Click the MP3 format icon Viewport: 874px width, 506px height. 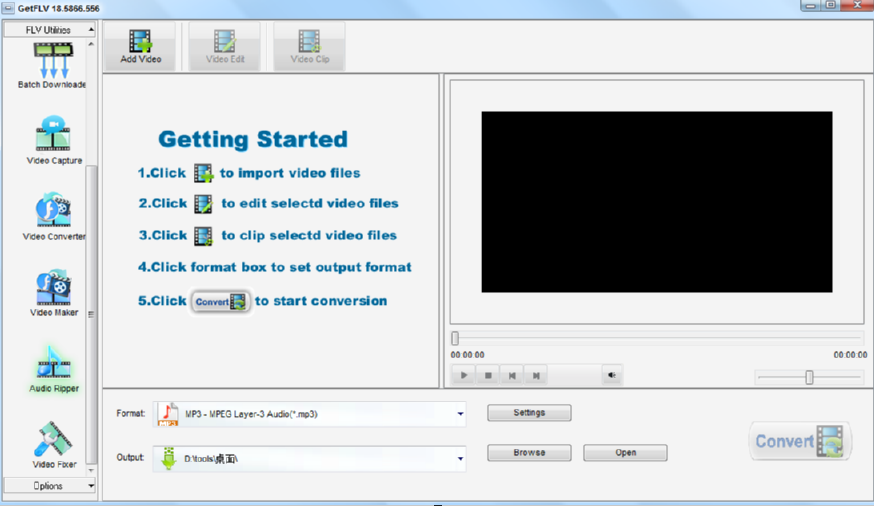click(168, 414)
